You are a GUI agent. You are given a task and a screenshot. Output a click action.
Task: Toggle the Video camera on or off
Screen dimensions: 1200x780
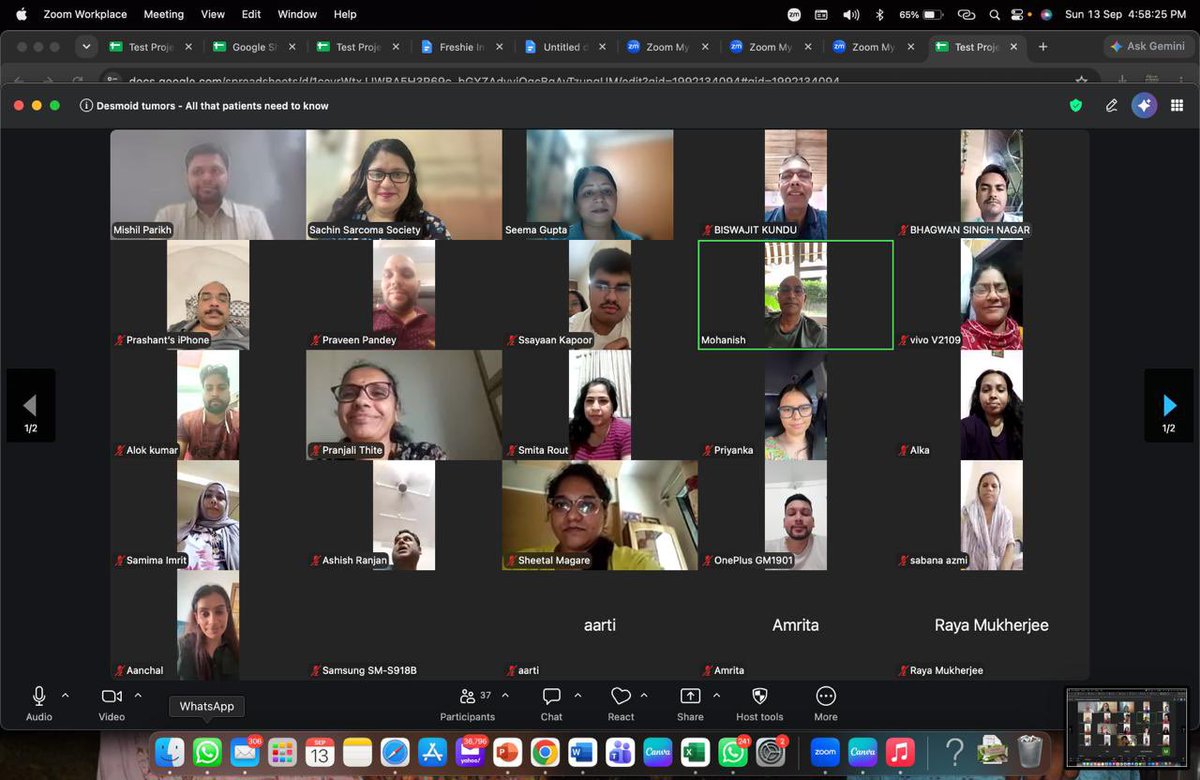coord(111,696)
